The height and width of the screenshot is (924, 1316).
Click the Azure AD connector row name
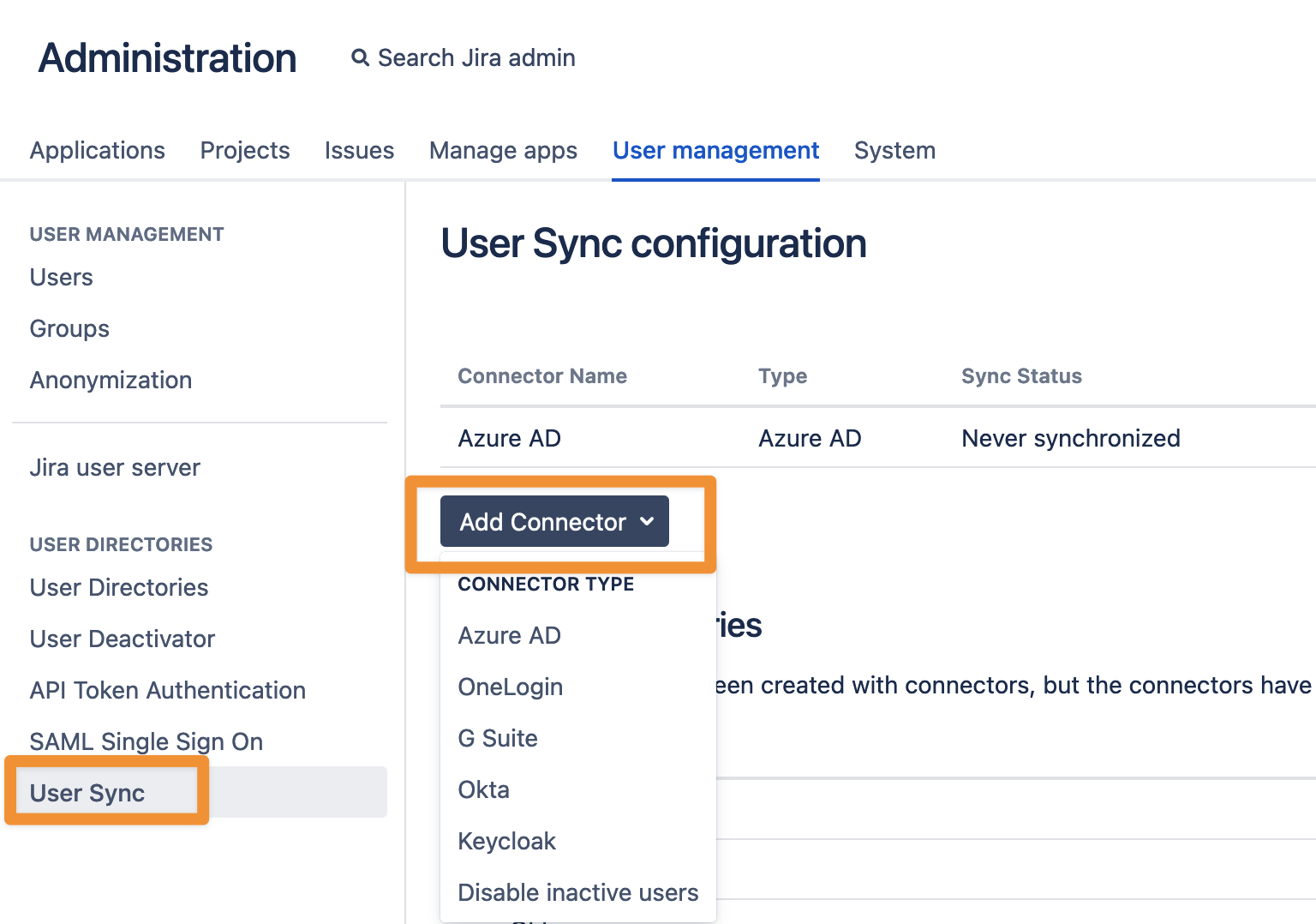coord(509,438)
